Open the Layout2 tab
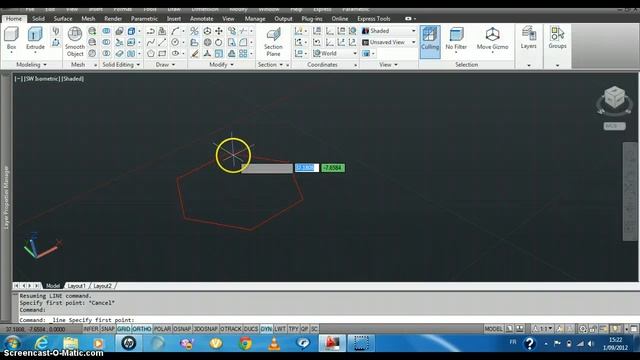 [x=102, y=286]
